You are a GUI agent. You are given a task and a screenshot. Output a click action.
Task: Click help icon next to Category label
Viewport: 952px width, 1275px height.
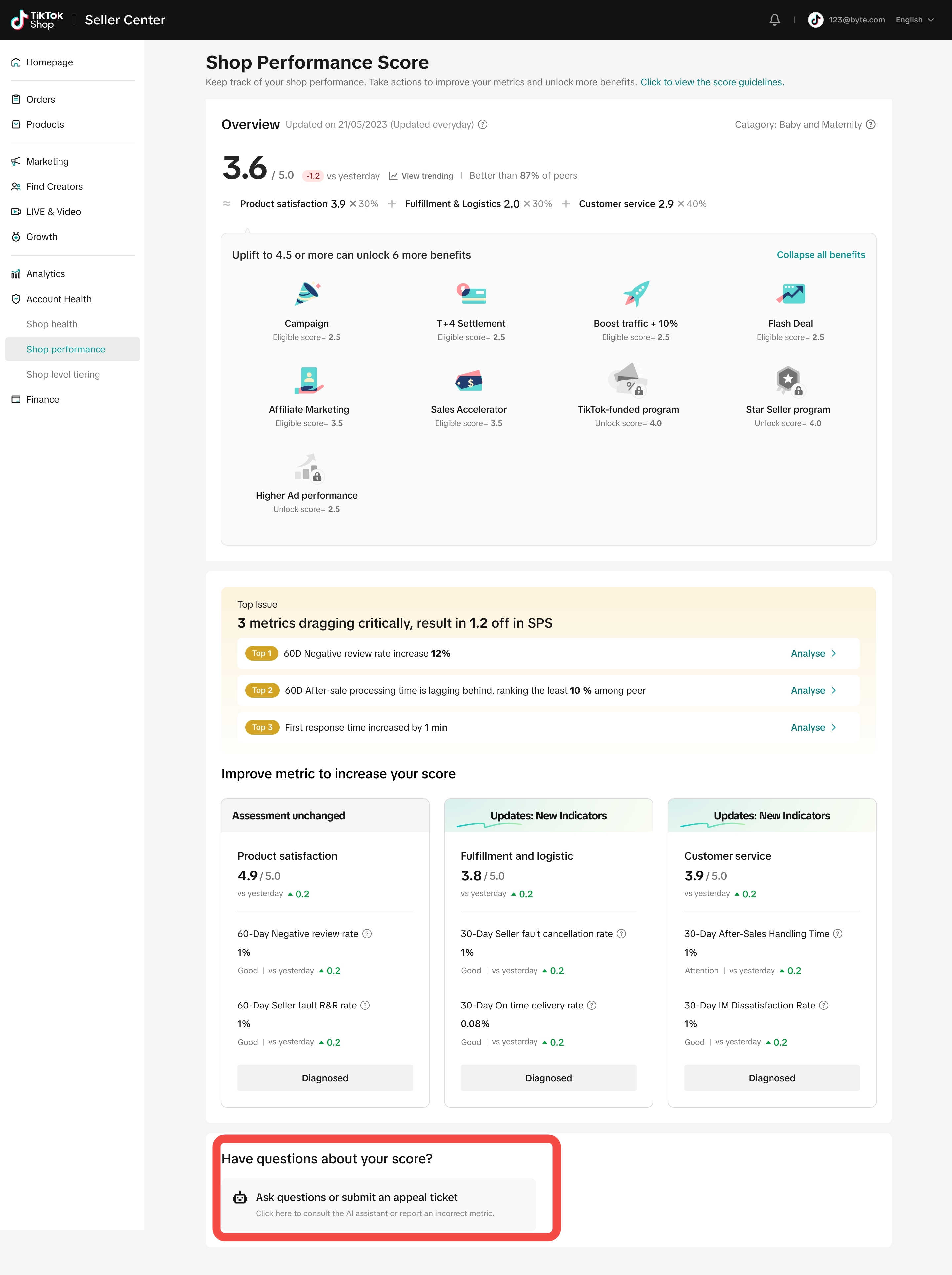tap(871, 125)
